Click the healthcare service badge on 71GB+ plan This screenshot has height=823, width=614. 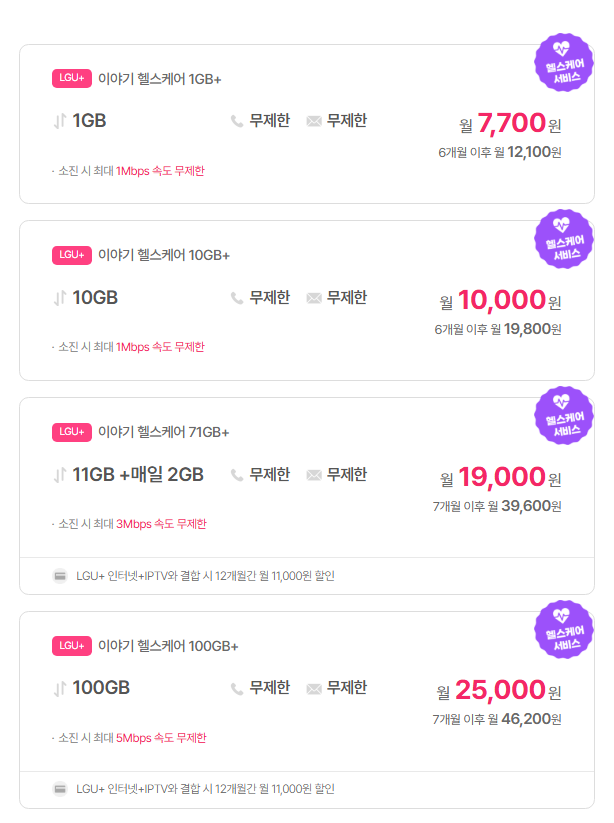click(x=564, y=416)
